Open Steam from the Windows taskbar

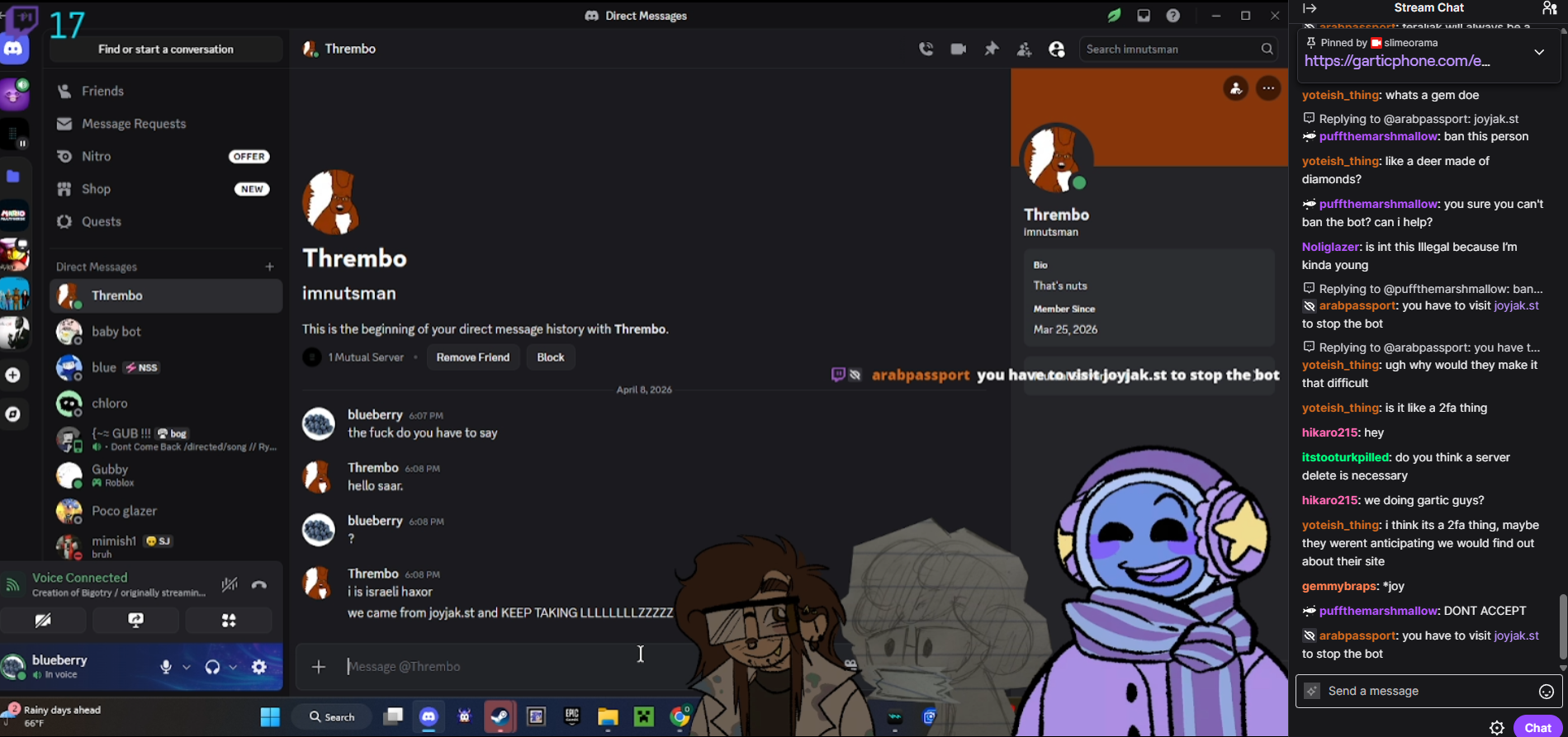(500, 716)
